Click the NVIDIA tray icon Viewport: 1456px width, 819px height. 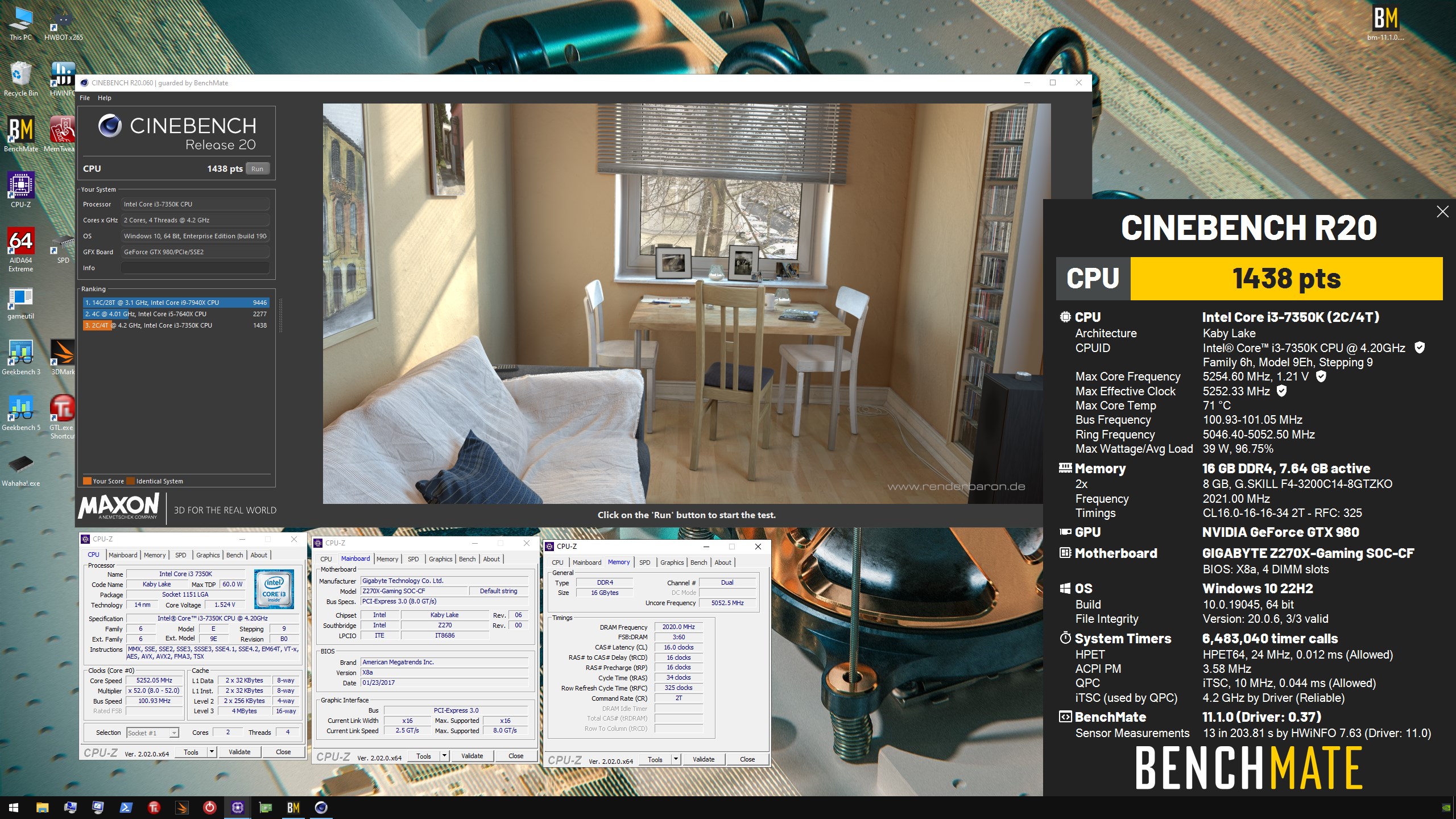coord(1446,808)
